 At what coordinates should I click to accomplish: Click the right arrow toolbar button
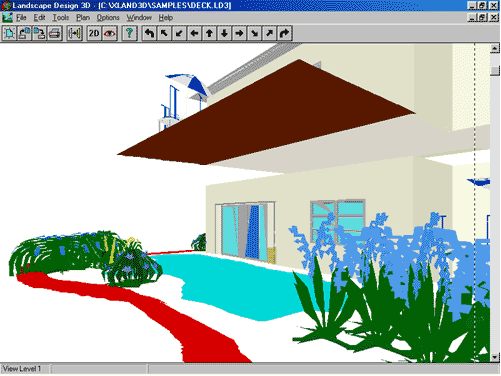(239, 33)
